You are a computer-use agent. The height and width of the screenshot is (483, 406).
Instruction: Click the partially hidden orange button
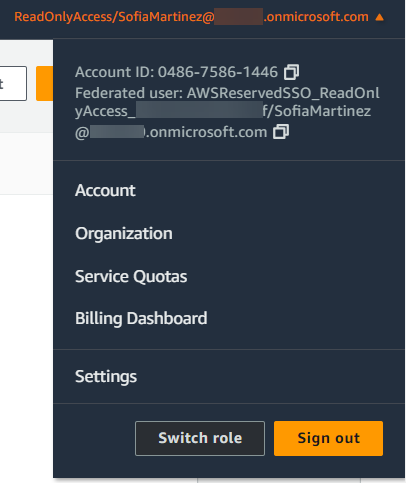44,83
